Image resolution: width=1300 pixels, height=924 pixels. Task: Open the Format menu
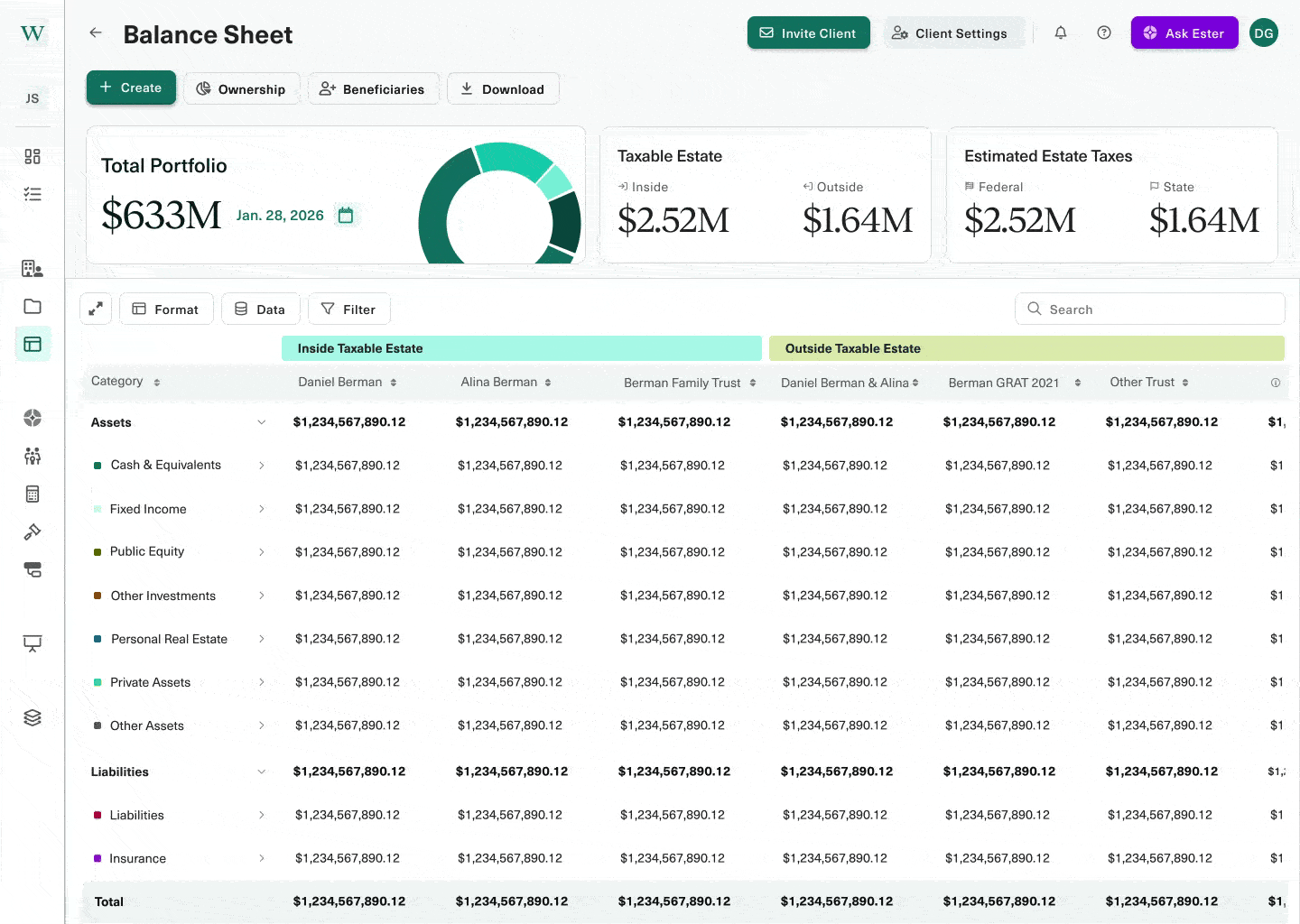click(166, 309)
